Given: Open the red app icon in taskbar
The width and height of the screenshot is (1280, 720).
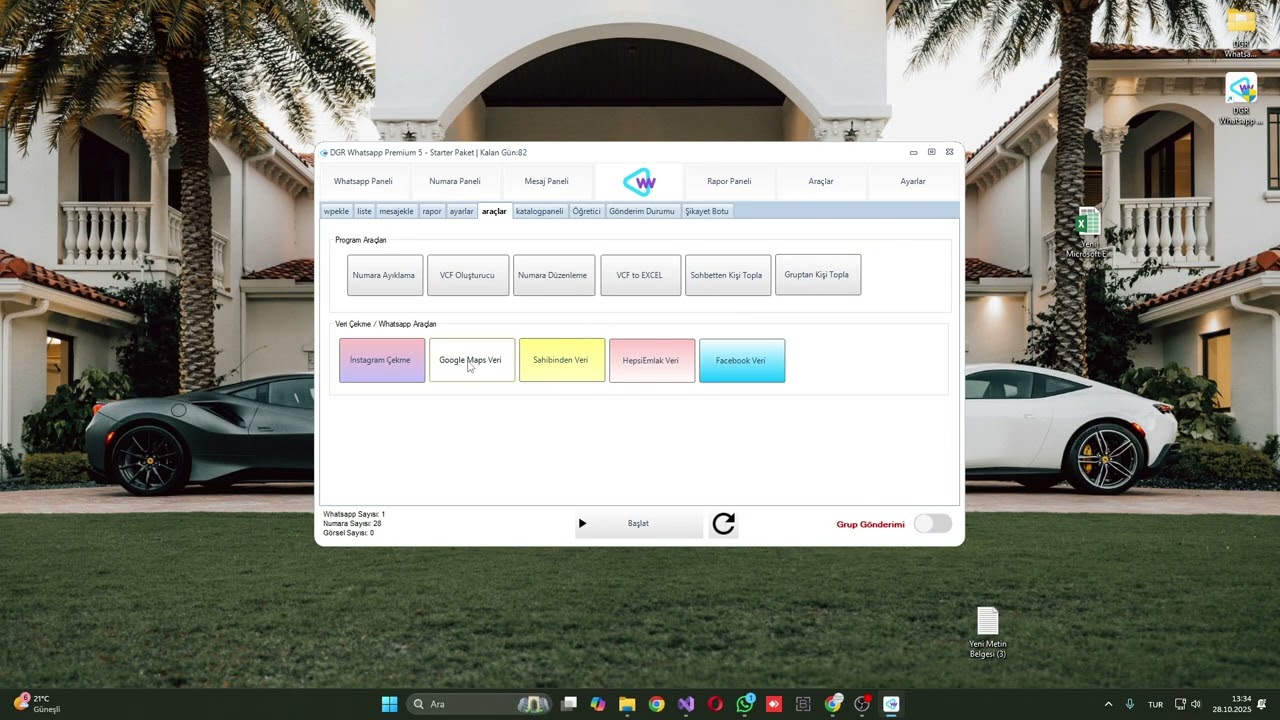Looking at the screenshot, I should 774,704.
